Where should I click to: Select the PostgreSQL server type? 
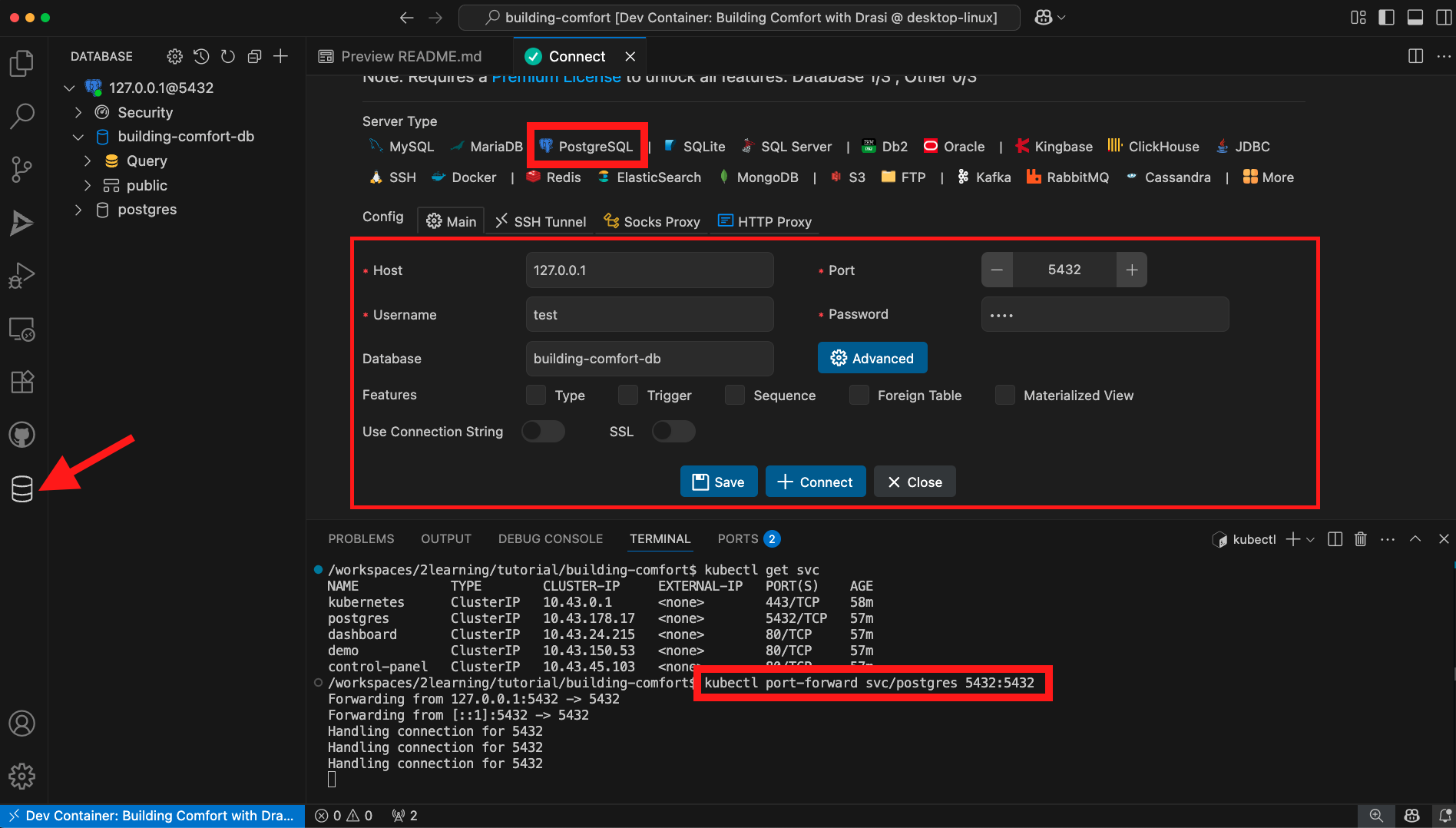[587, 146]
